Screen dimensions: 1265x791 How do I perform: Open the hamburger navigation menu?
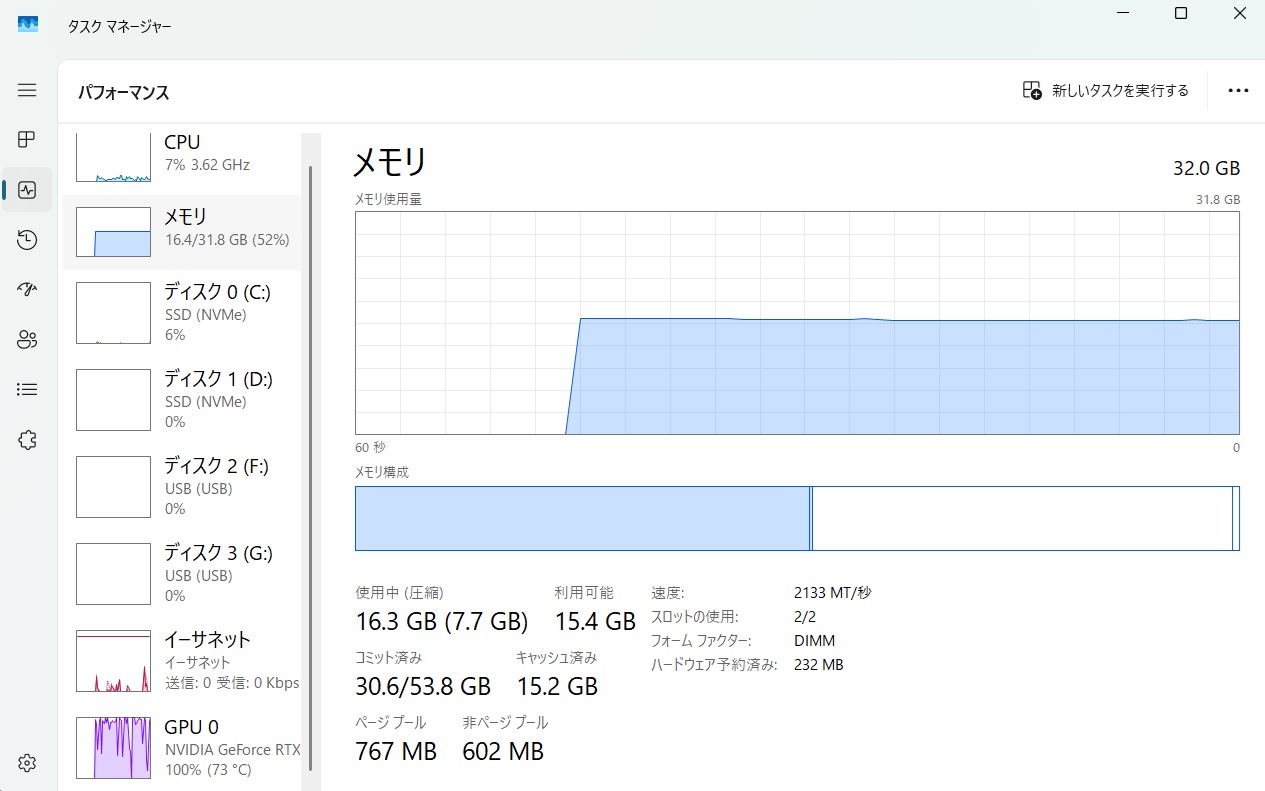tap(27, 90)
